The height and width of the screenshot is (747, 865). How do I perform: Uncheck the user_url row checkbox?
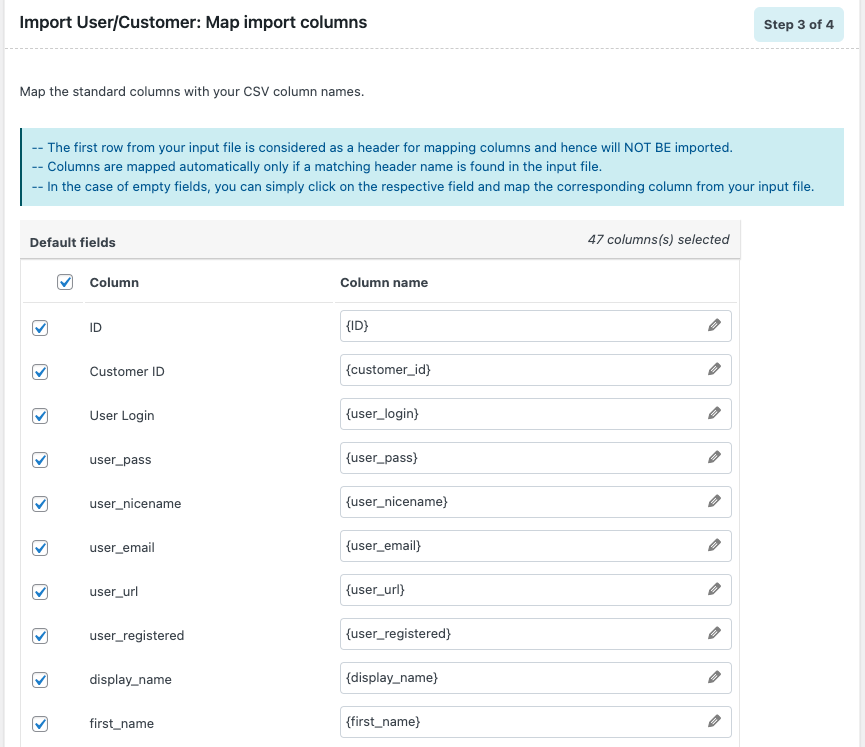(x=40, y=592)
